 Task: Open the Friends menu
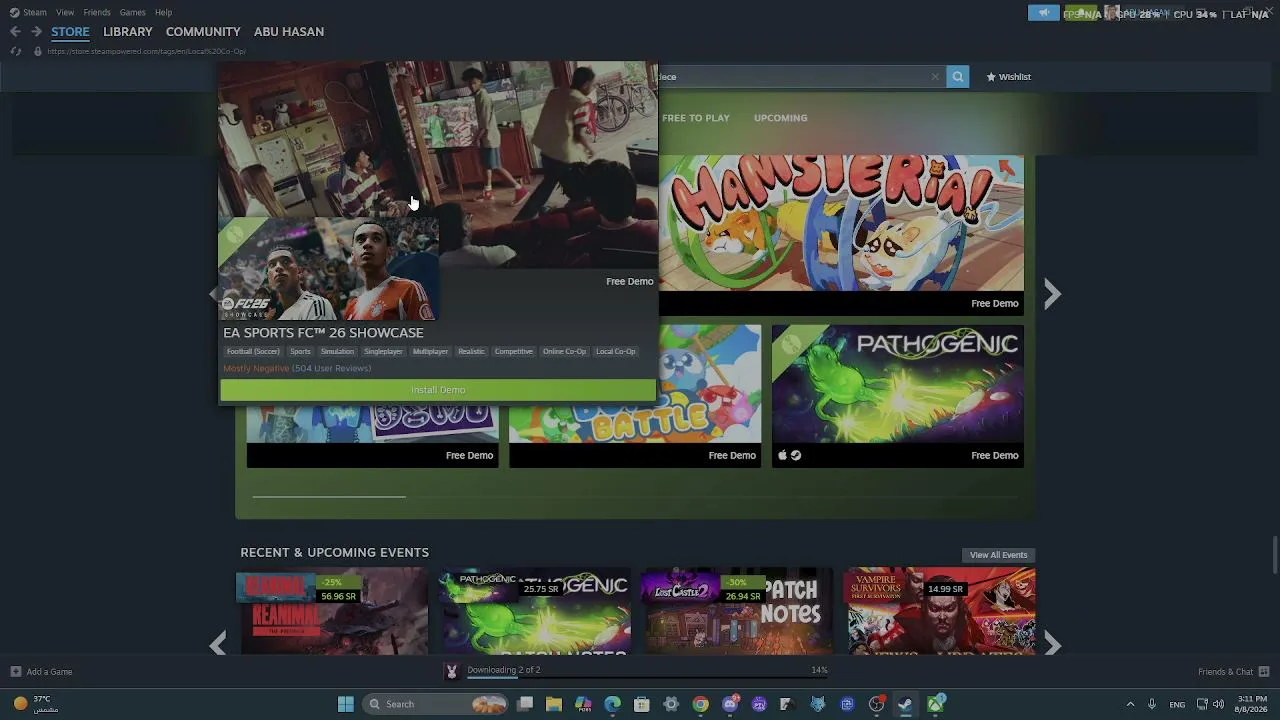coord(97,12)
